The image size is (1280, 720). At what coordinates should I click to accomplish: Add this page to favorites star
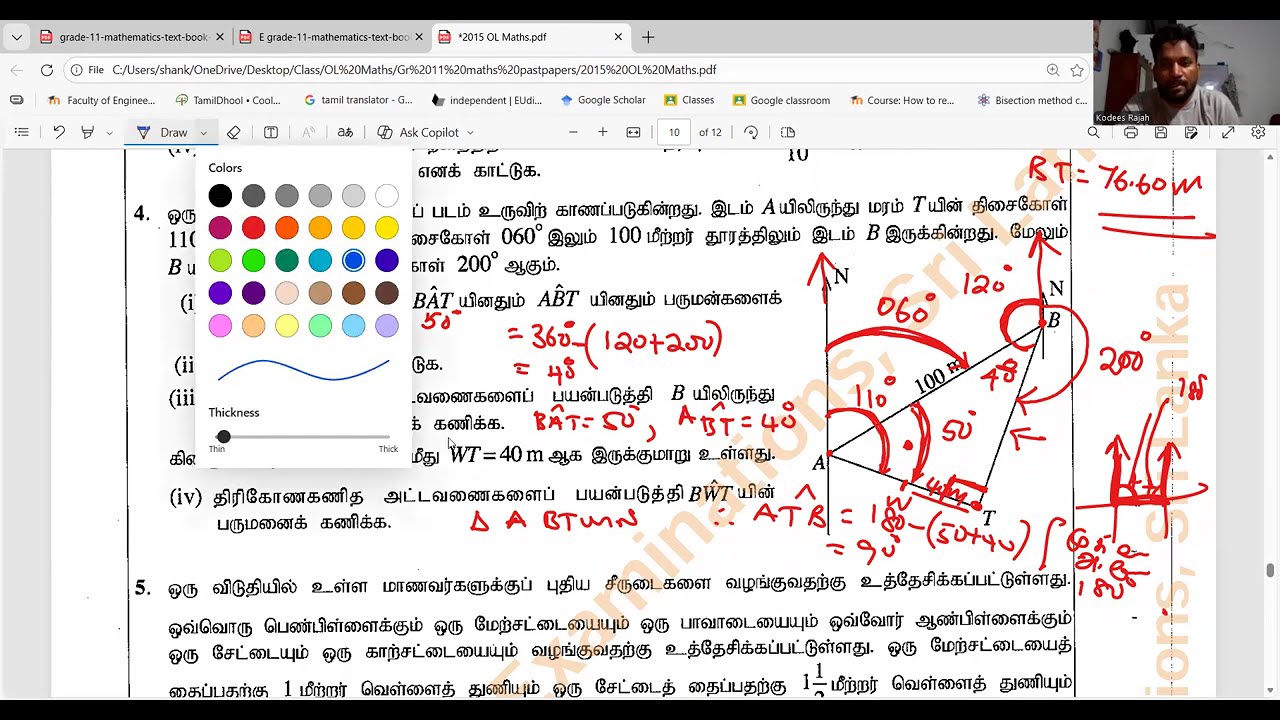tap(1077, 70)
